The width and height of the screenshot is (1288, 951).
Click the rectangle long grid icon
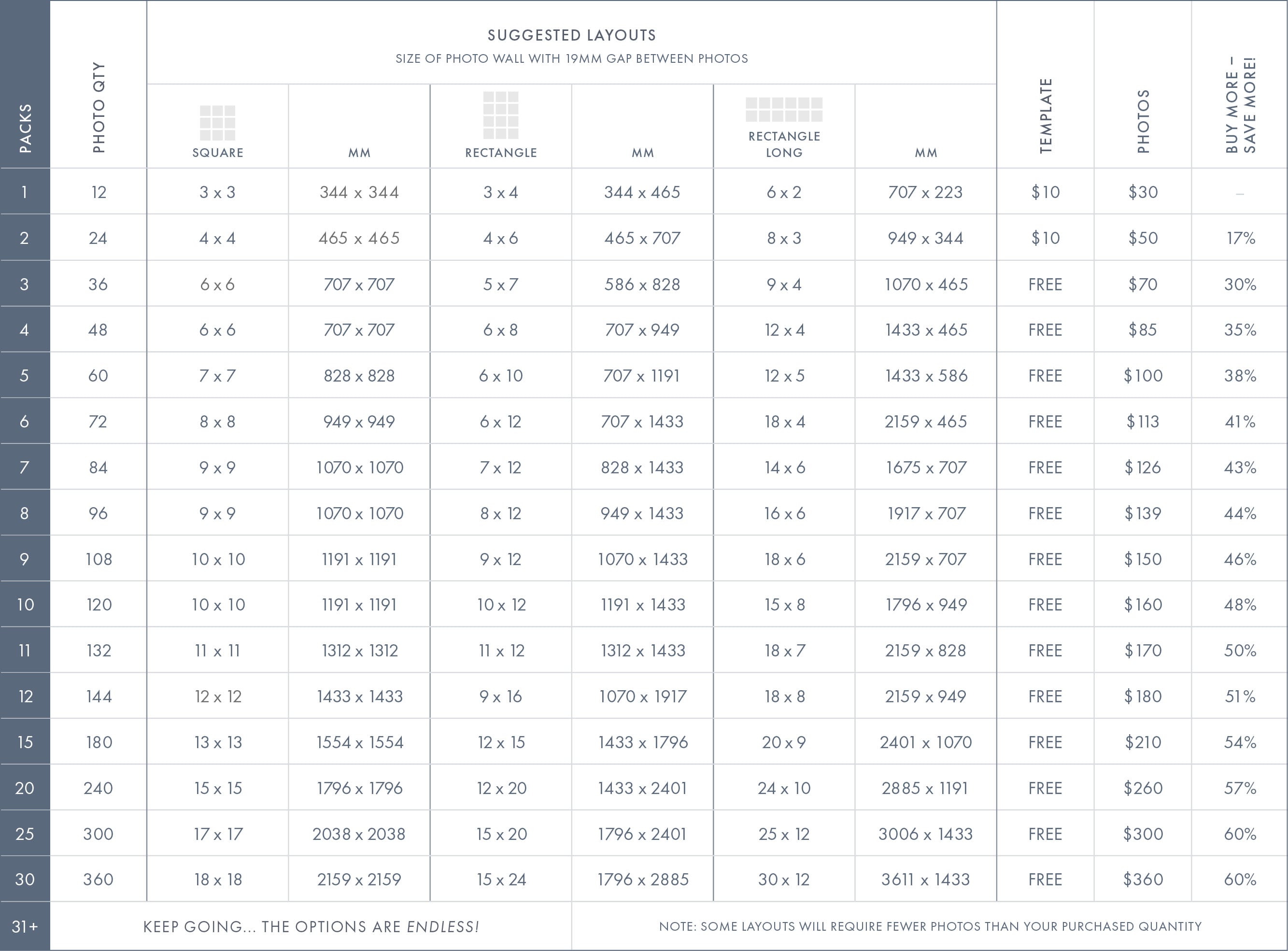tap(784, 109)
